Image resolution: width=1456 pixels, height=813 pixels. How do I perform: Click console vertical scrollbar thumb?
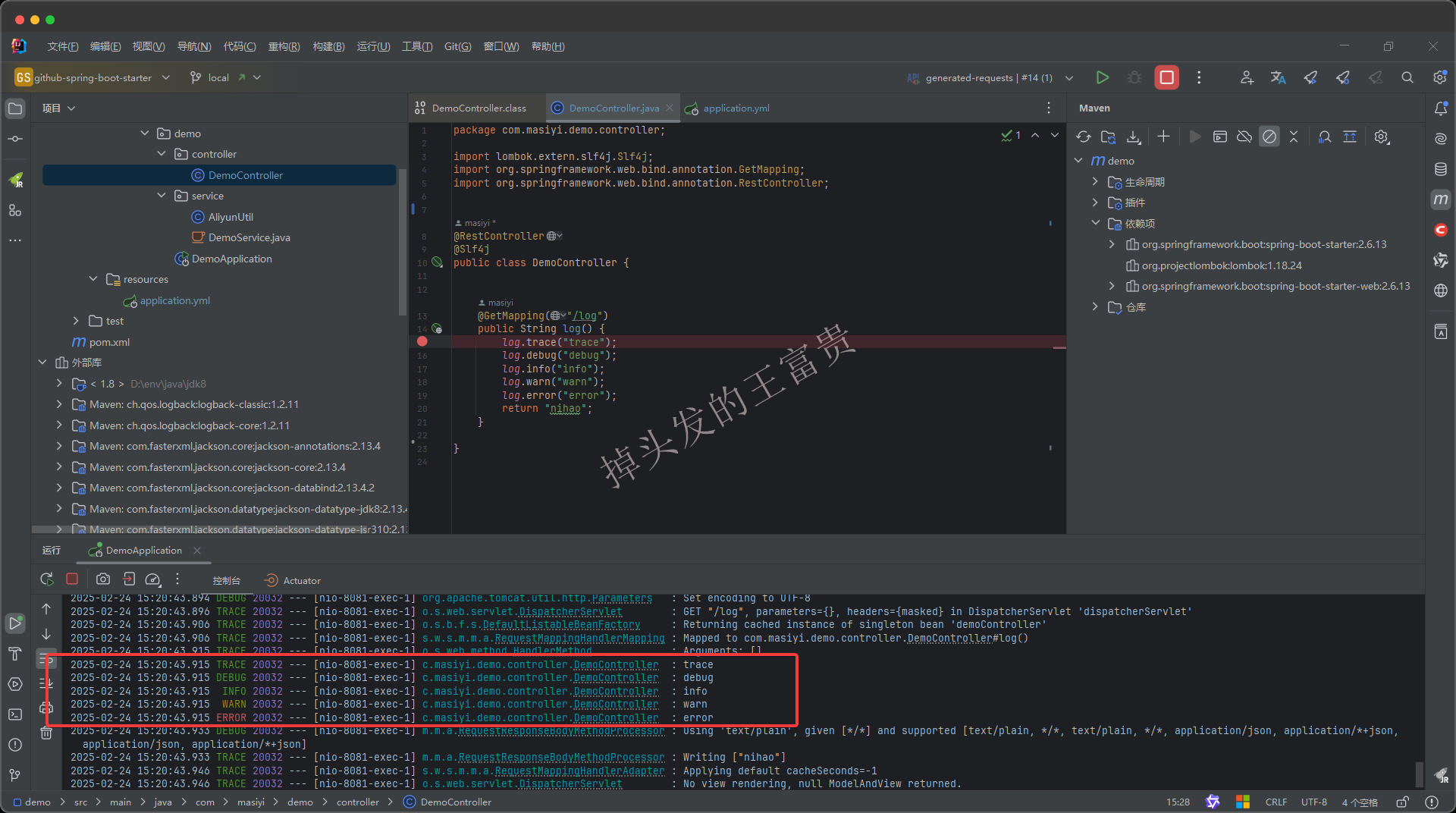(1419, 774)
